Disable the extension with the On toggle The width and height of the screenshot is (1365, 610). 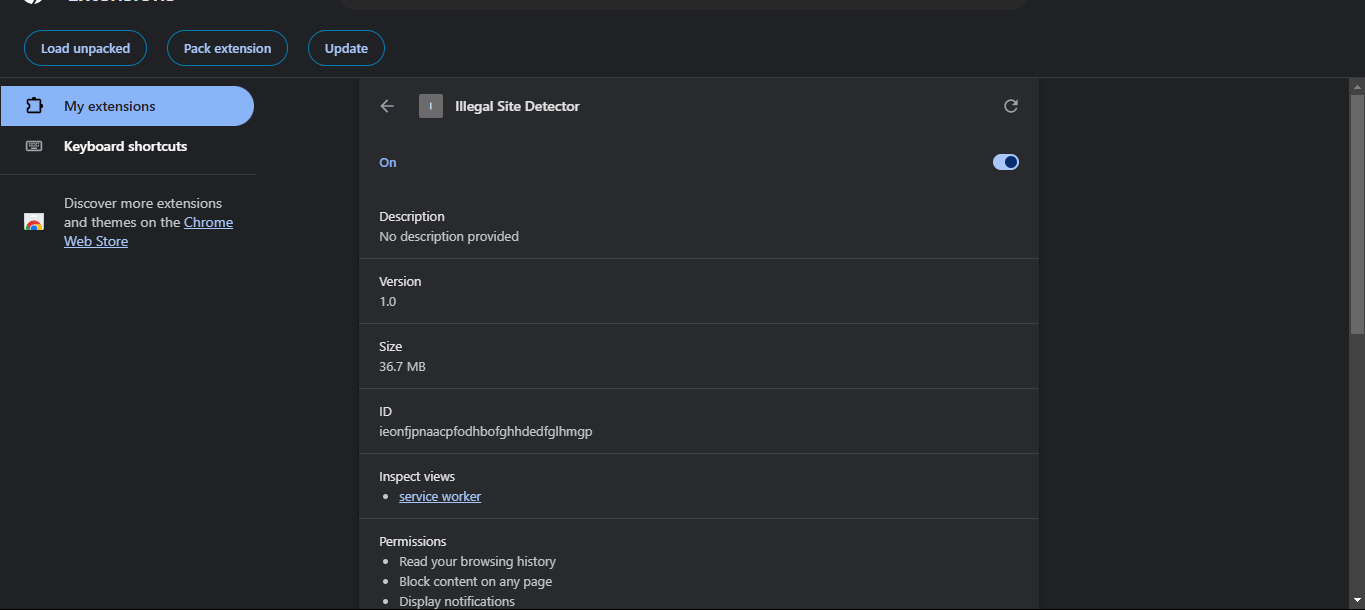[x=1006, y=162]
